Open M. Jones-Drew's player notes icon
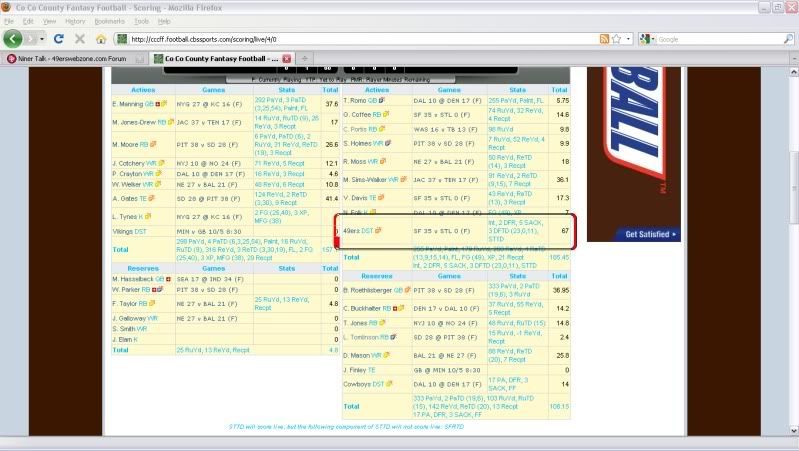The image size is (799, 451). [x=171, y=122]
